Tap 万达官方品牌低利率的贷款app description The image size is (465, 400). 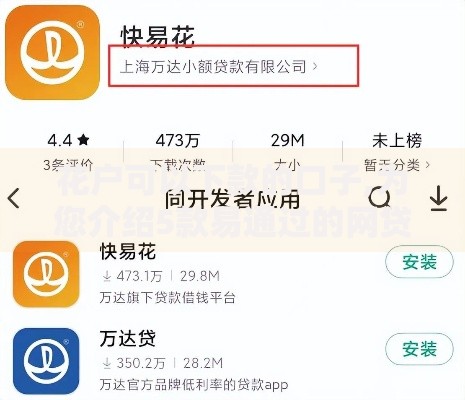pos(194,385)
